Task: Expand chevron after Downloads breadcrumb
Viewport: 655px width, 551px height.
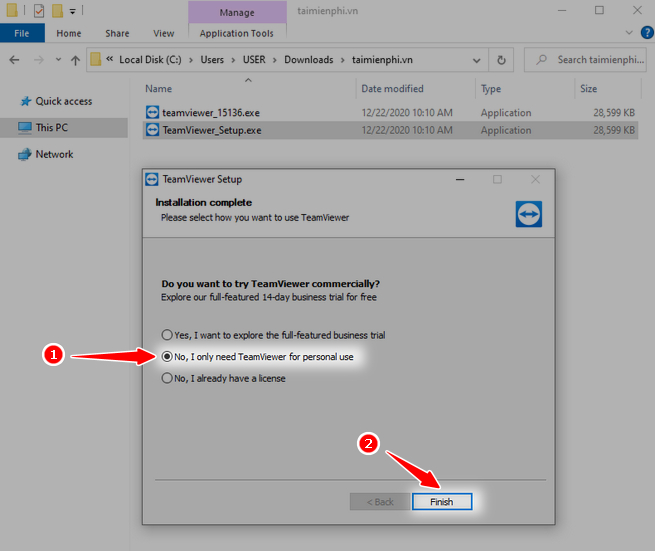Action: click(343, 60)
